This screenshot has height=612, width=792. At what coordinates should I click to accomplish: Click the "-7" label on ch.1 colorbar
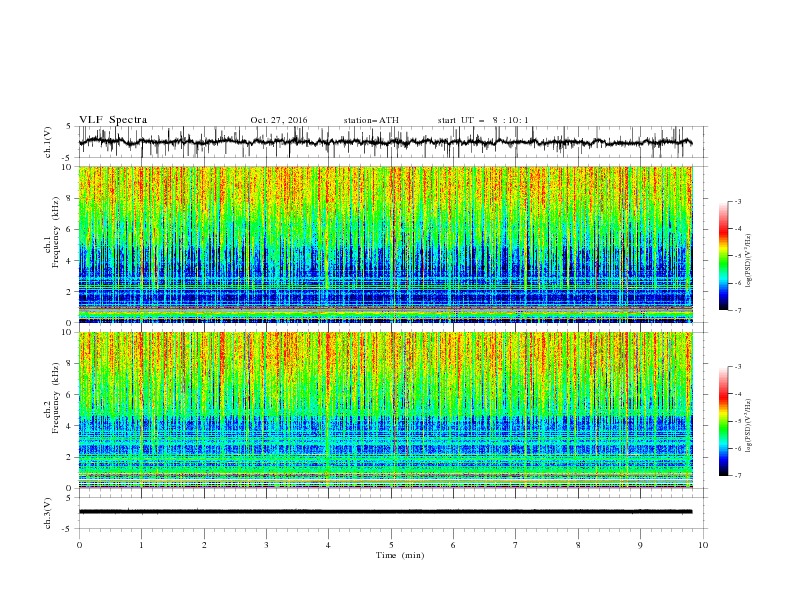(x=738, y=310)
